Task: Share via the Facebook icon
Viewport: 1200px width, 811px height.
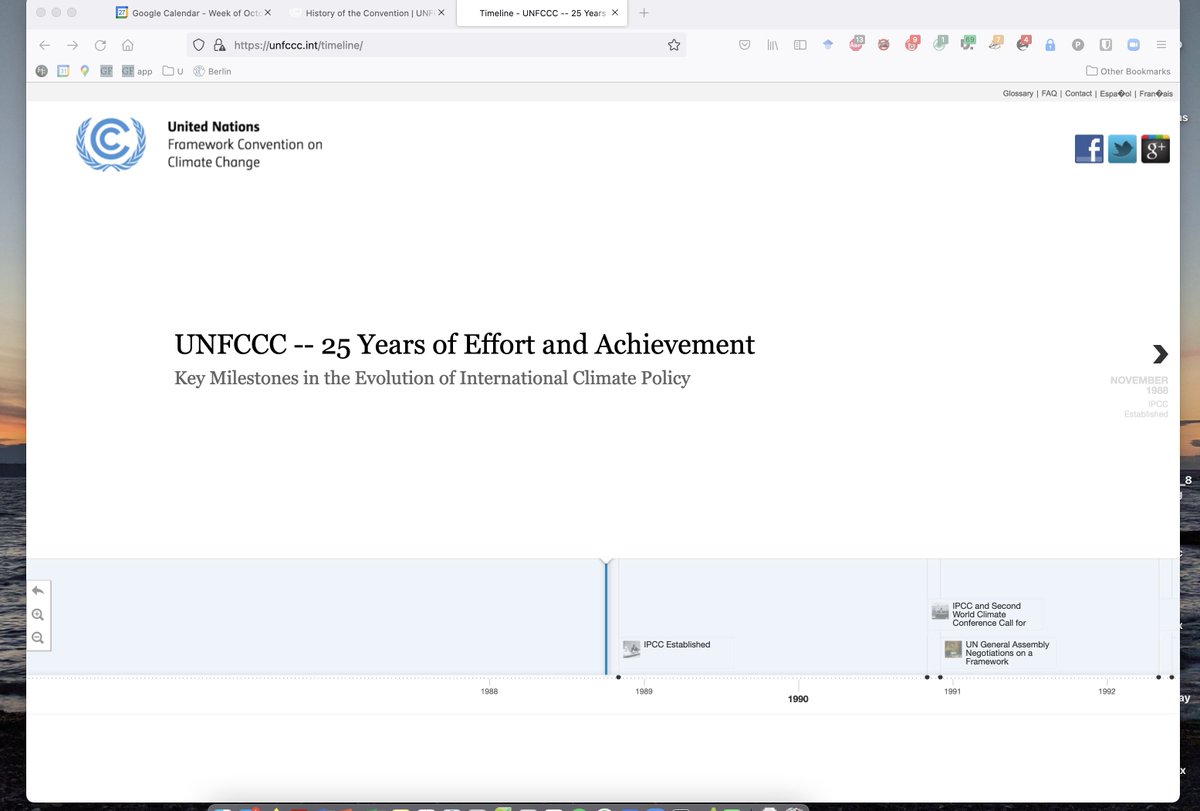Action: [x=1089, y=149]
